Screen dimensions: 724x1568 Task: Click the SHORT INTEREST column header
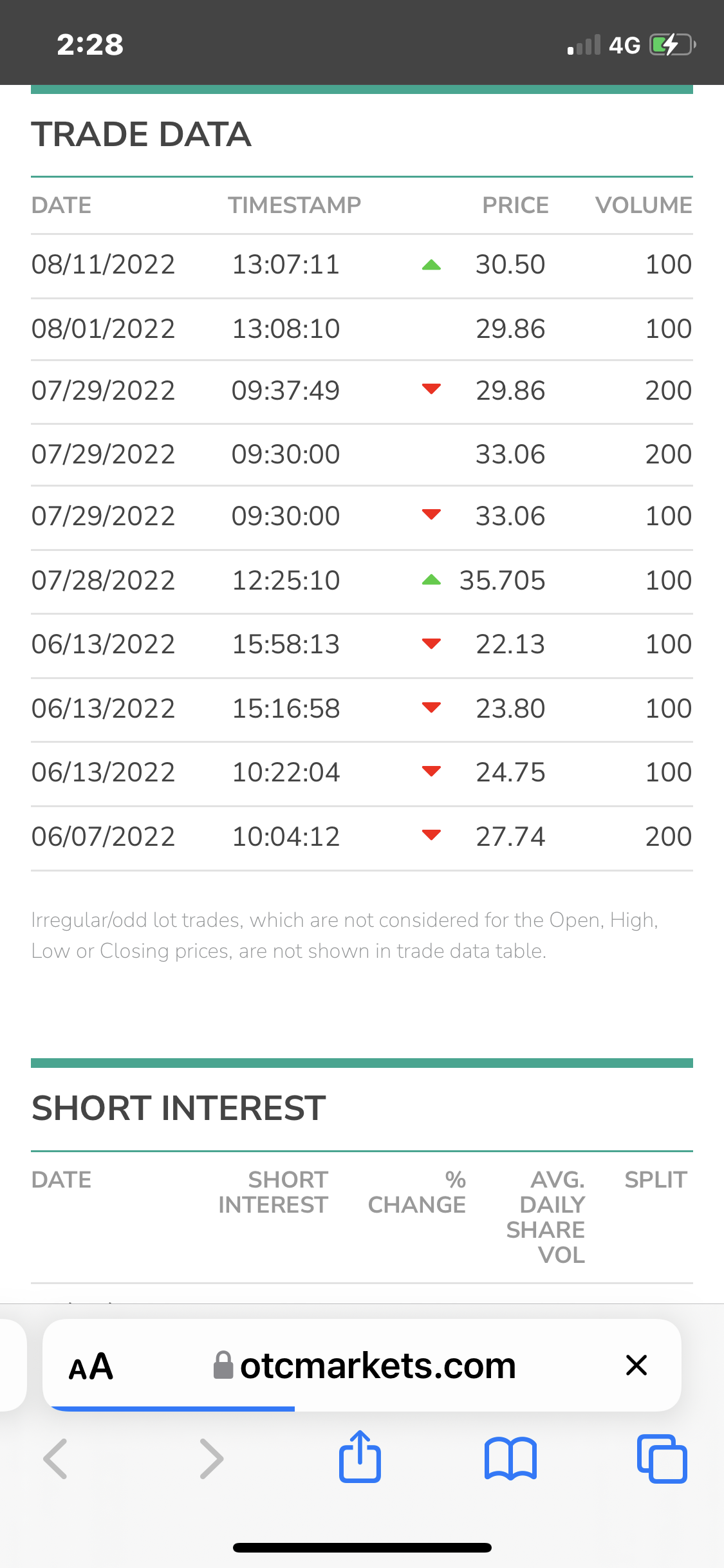click(273, 1192)
